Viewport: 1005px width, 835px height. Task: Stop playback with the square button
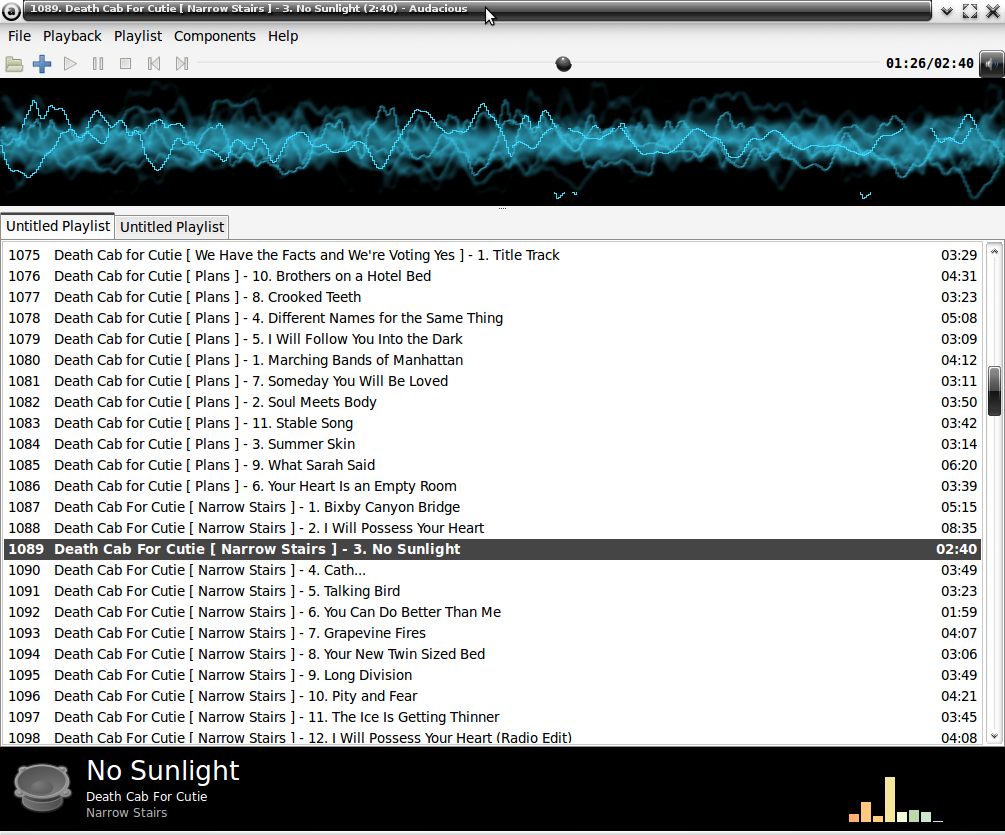[126, 64]
